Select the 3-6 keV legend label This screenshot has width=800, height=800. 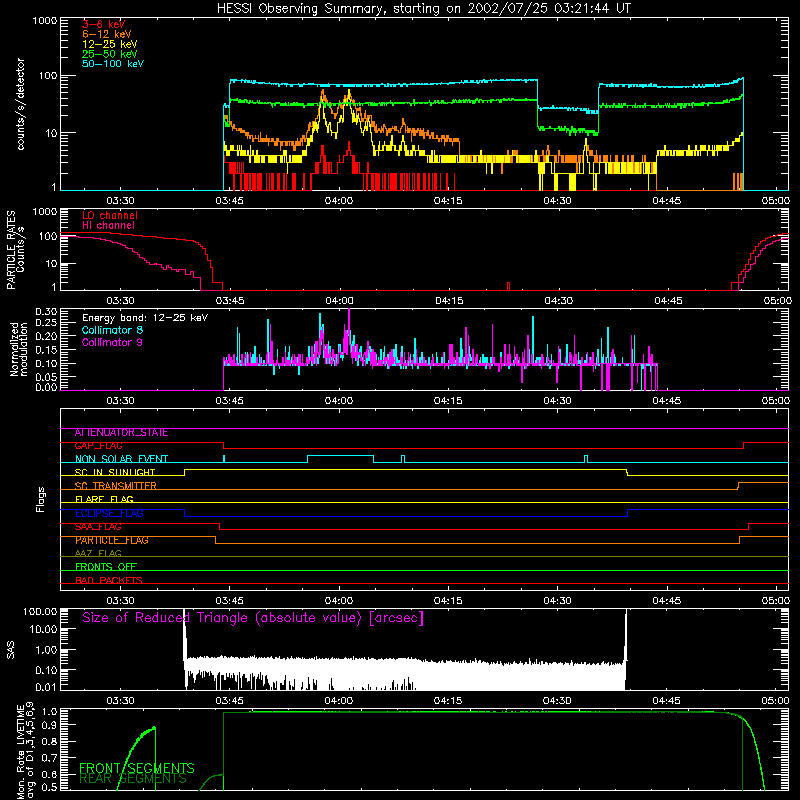(x=104, y=24)
